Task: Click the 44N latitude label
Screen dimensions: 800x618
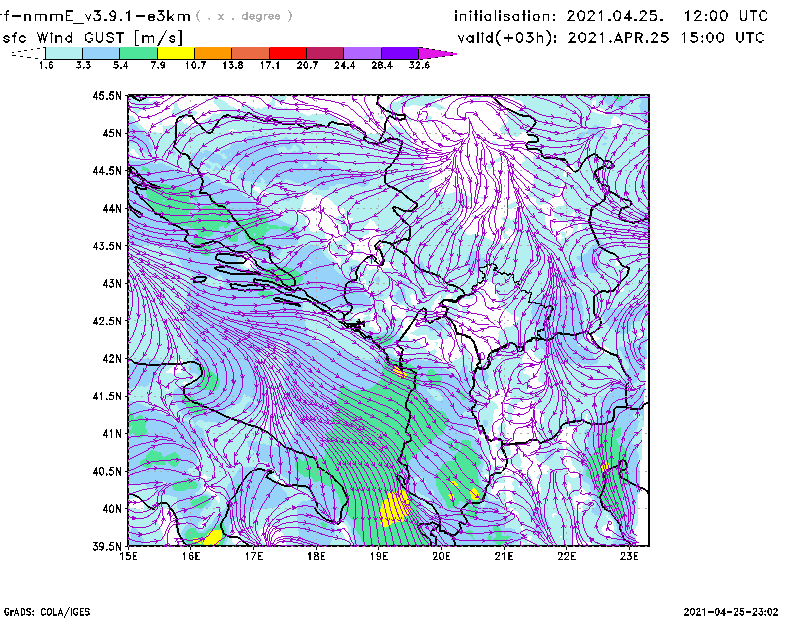Action: [112, 208]
